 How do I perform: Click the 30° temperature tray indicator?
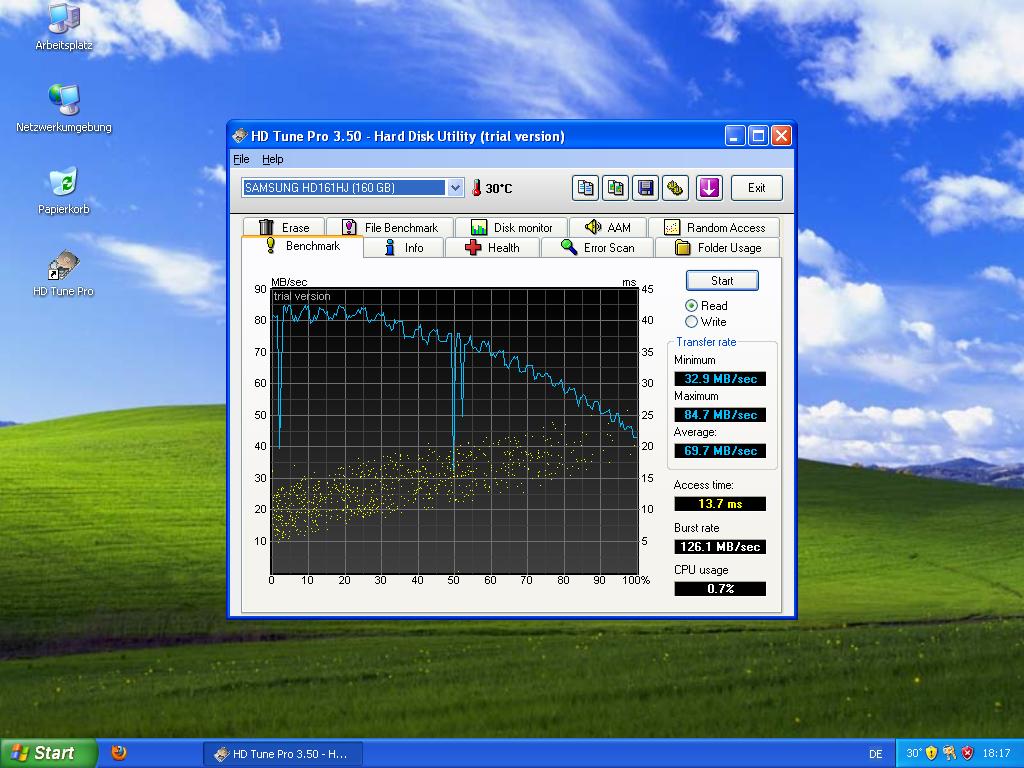click(x=914, y=754)
